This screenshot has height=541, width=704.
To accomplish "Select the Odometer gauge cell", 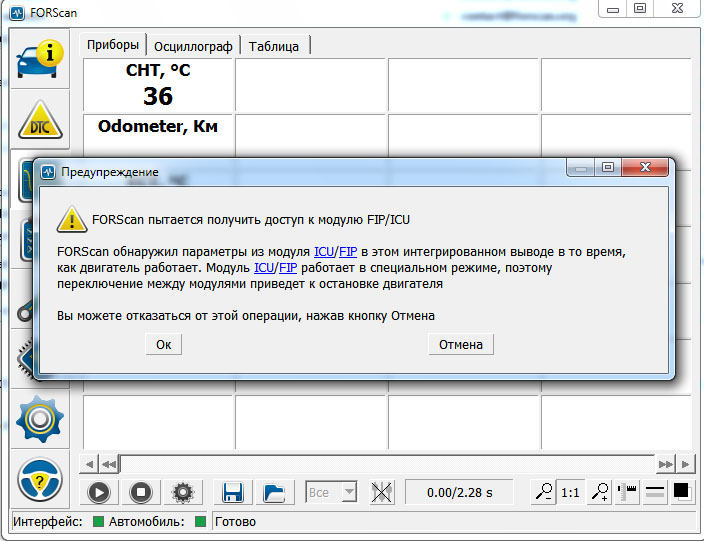I will (158, 136).
